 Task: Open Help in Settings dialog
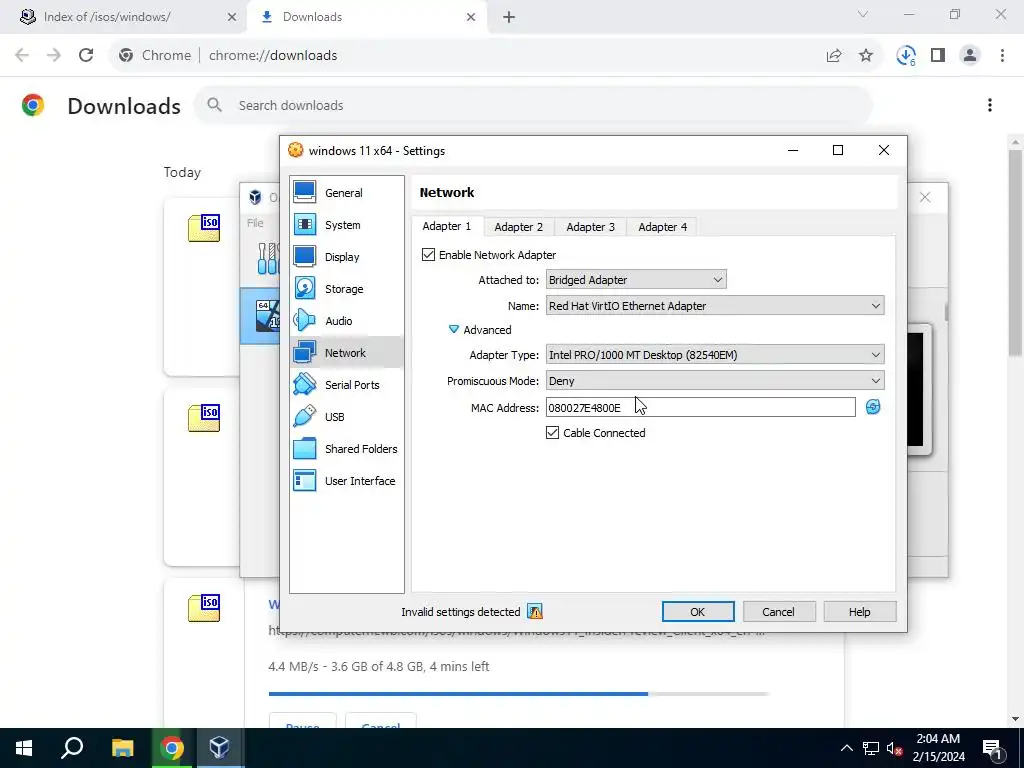point(859,612)
